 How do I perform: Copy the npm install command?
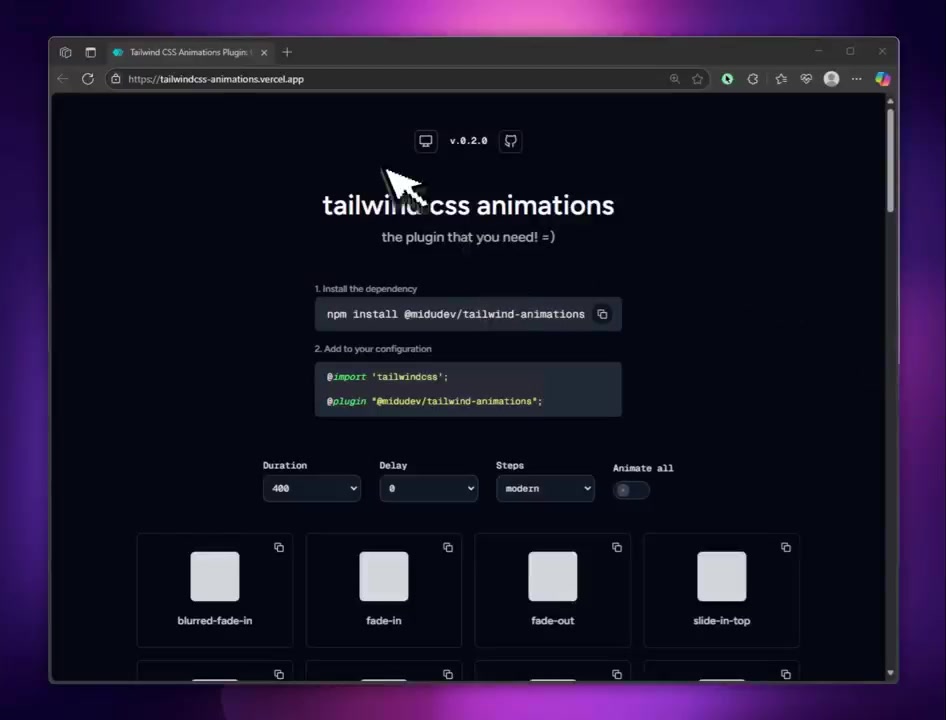click(602, 314)
